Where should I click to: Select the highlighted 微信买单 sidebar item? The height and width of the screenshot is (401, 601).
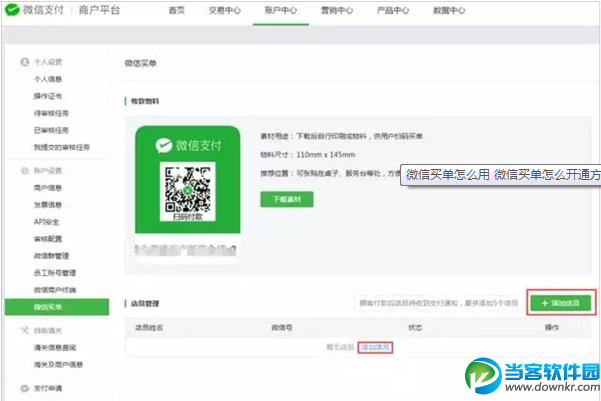57,307
